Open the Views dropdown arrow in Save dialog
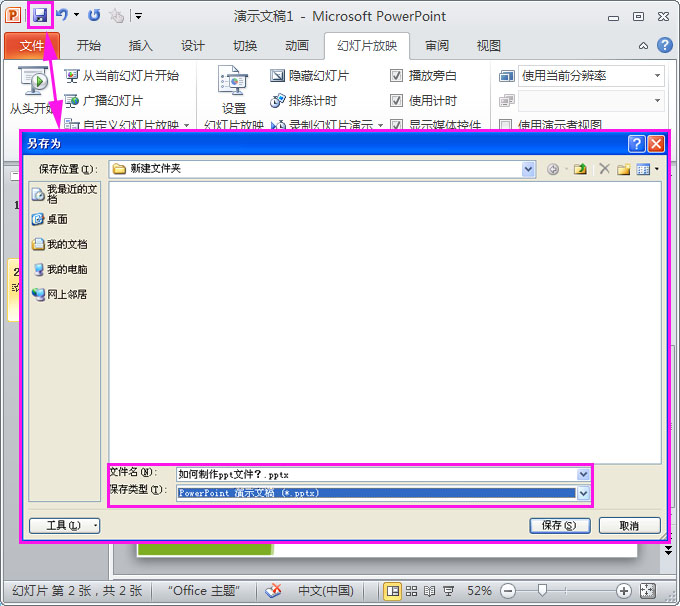Image resolution: width=680 pixels, height=606 pixels. pos(657,169)
